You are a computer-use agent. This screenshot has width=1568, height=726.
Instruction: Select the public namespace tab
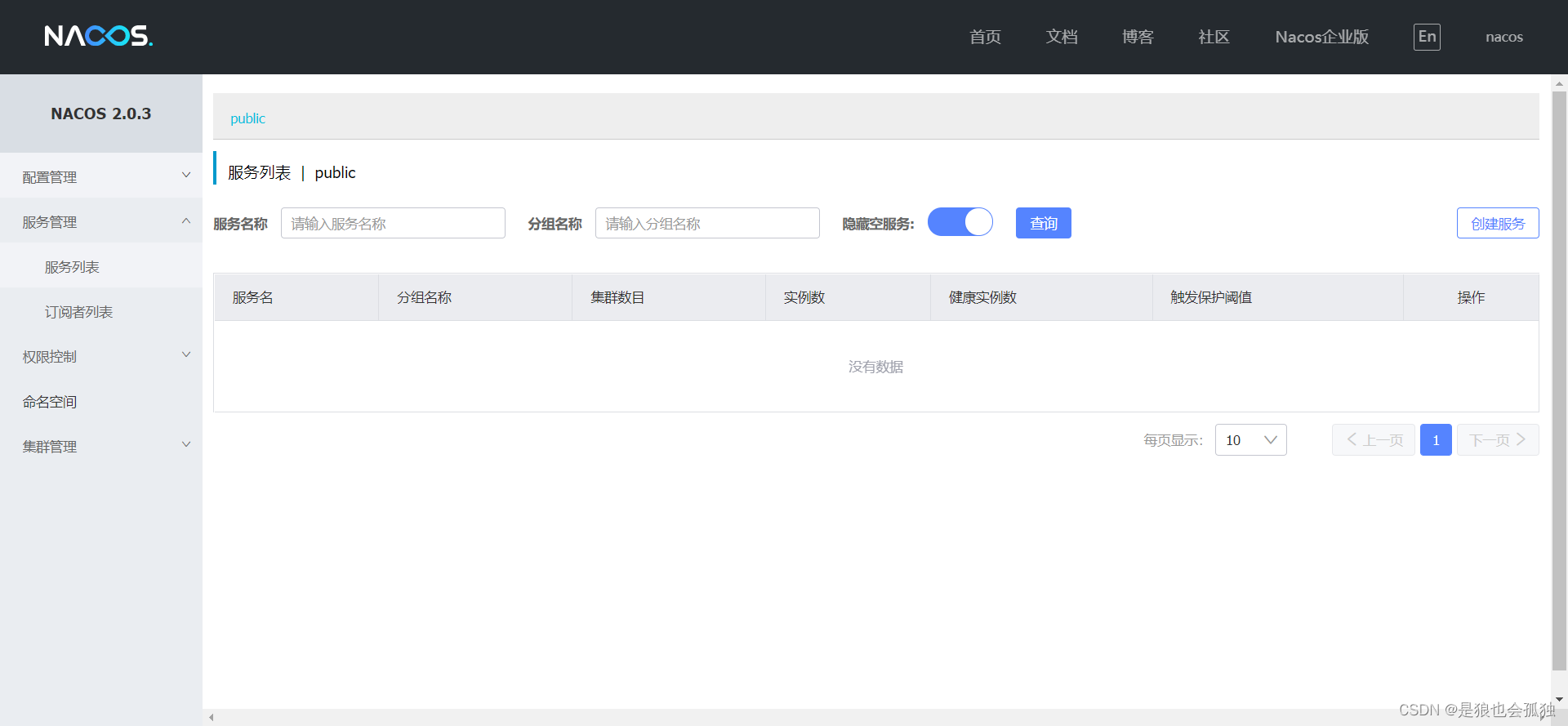click(247, 118)
